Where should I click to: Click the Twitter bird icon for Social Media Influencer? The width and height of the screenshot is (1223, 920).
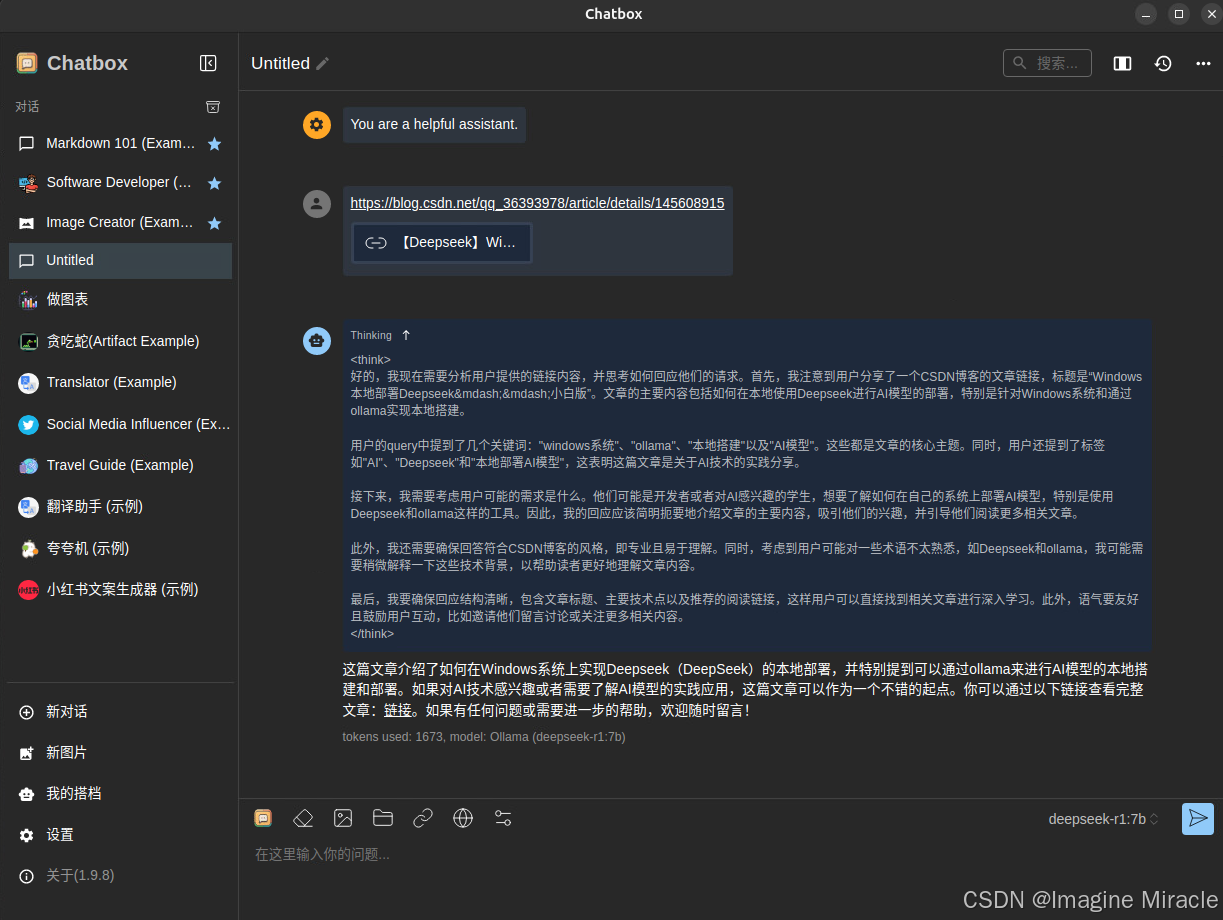click(28, 424)
